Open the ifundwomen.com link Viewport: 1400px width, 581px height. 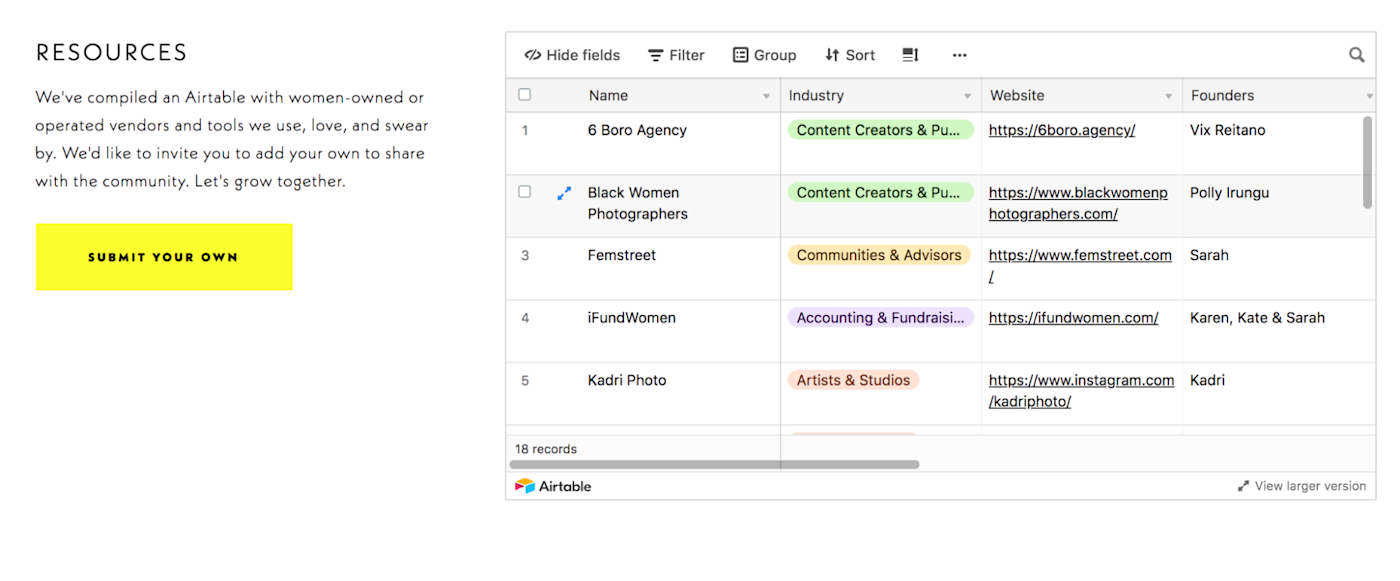point(1073,318)
